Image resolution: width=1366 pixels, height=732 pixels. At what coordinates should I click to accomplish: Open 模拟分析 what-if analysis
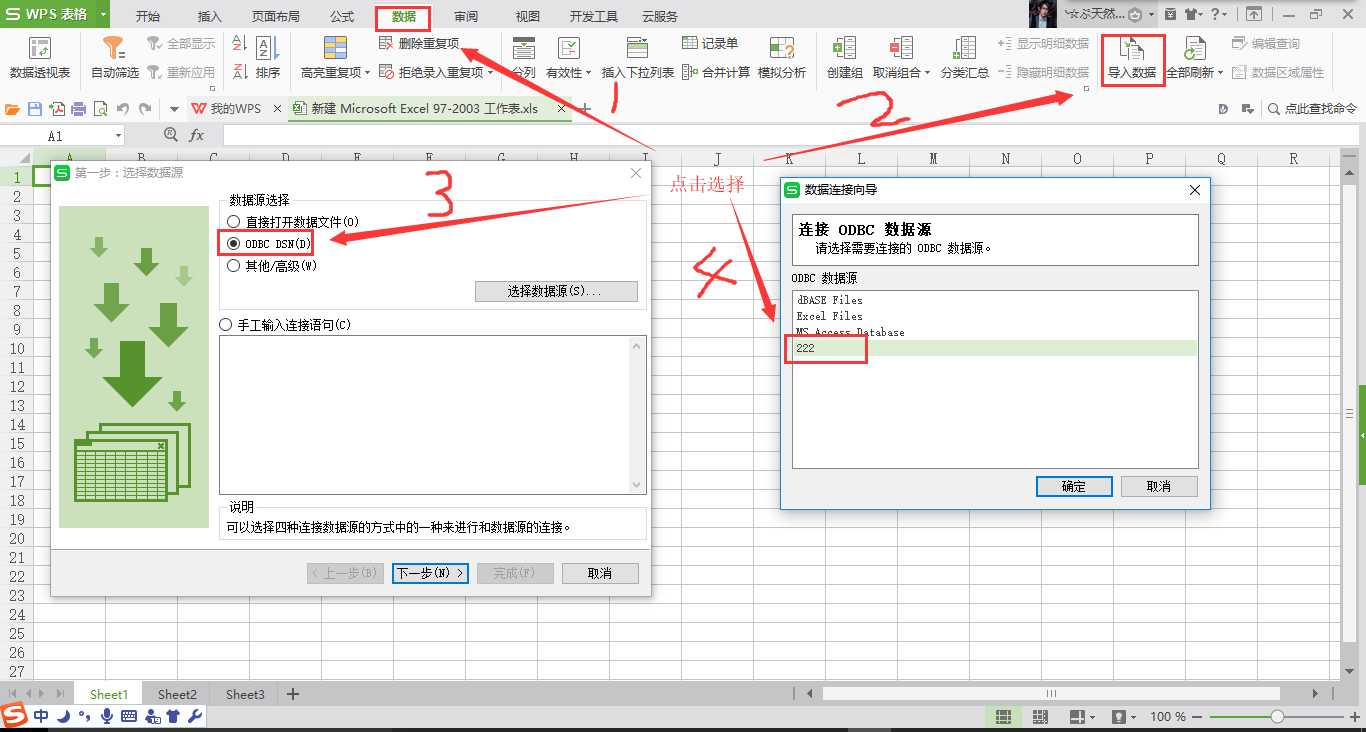(782, 59)
